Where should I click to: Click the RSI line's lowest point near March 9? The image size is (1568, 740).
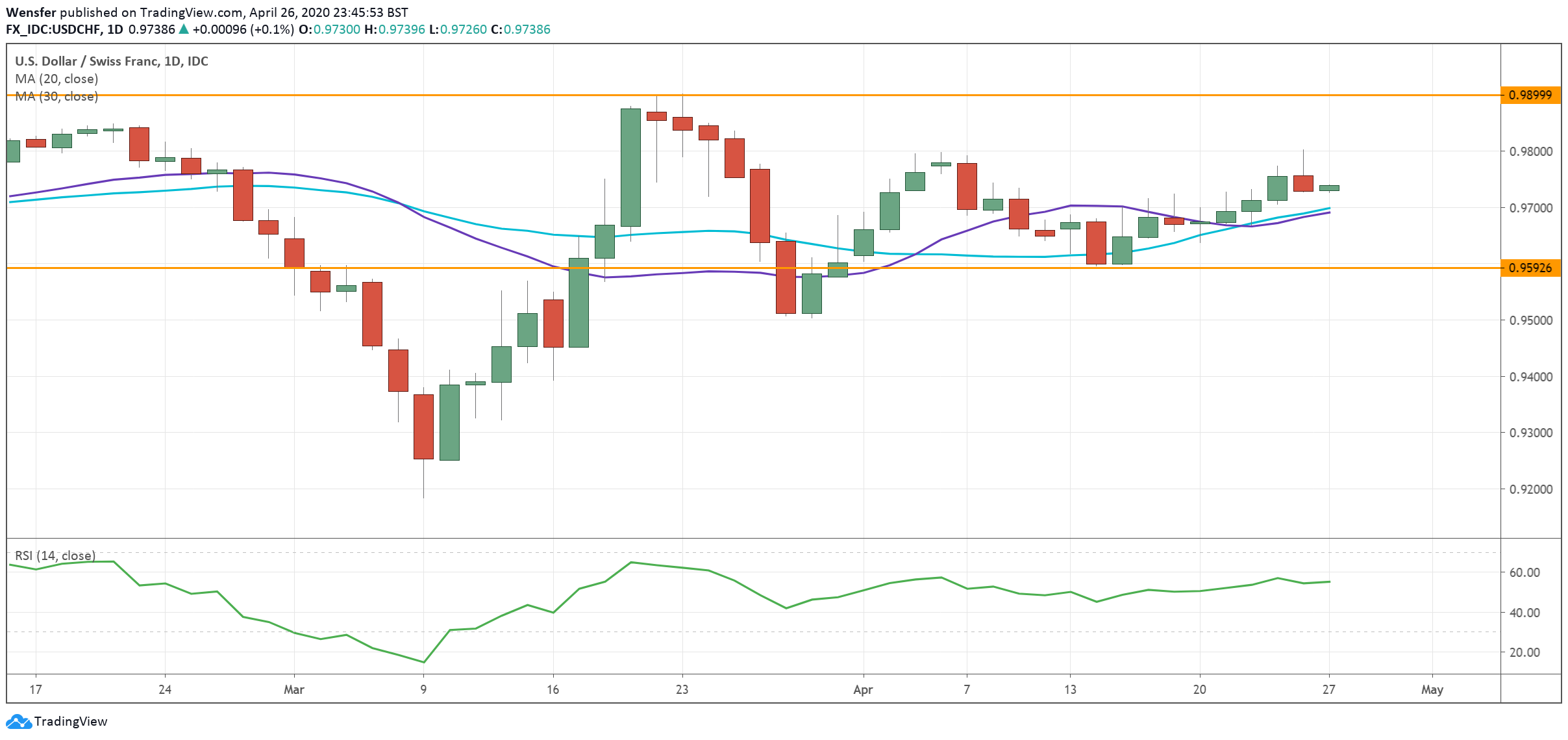pyautogui.click(x=423, y=662)
